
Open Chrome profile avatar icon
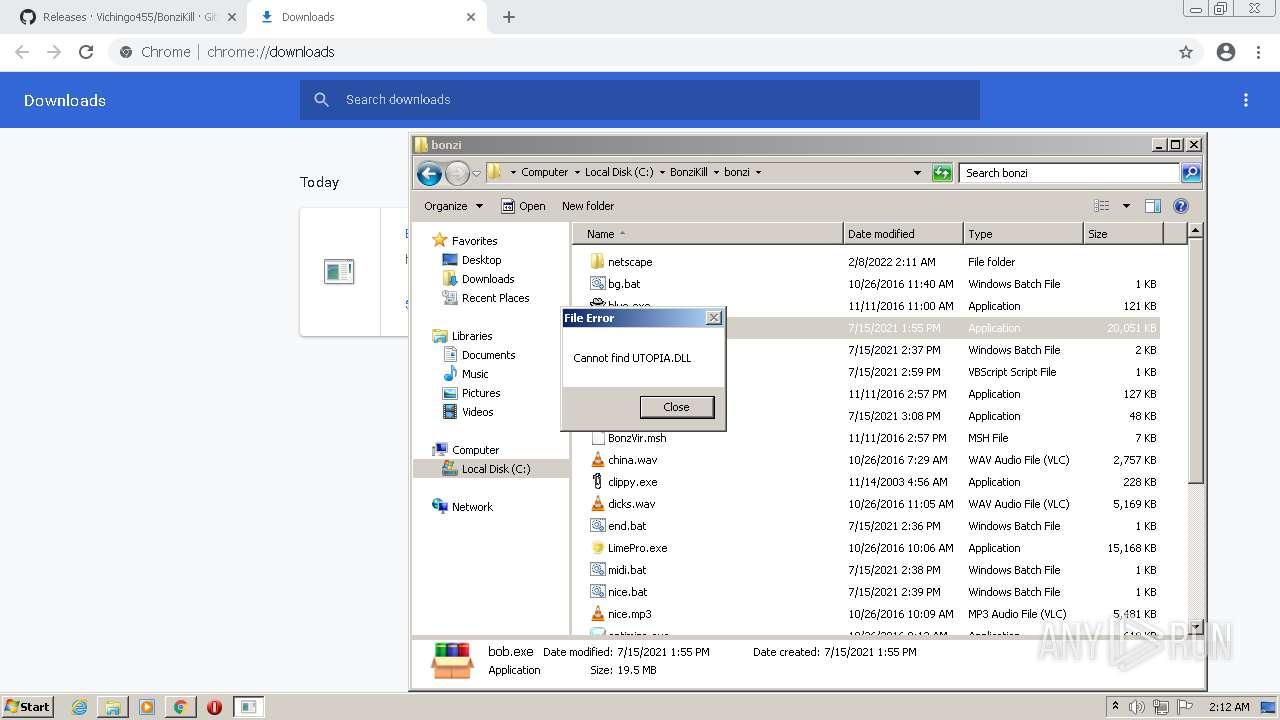click(x=1226, y=52)
